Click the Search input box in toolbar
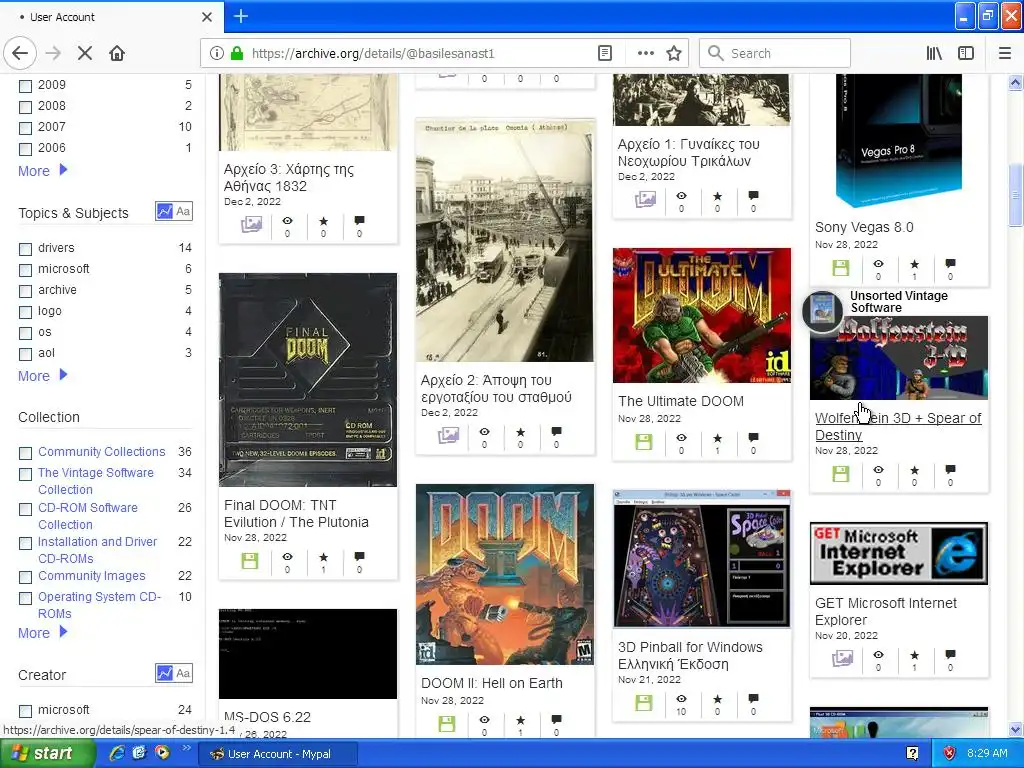This screenshot has width=1024, height=768. pos(775,53)
